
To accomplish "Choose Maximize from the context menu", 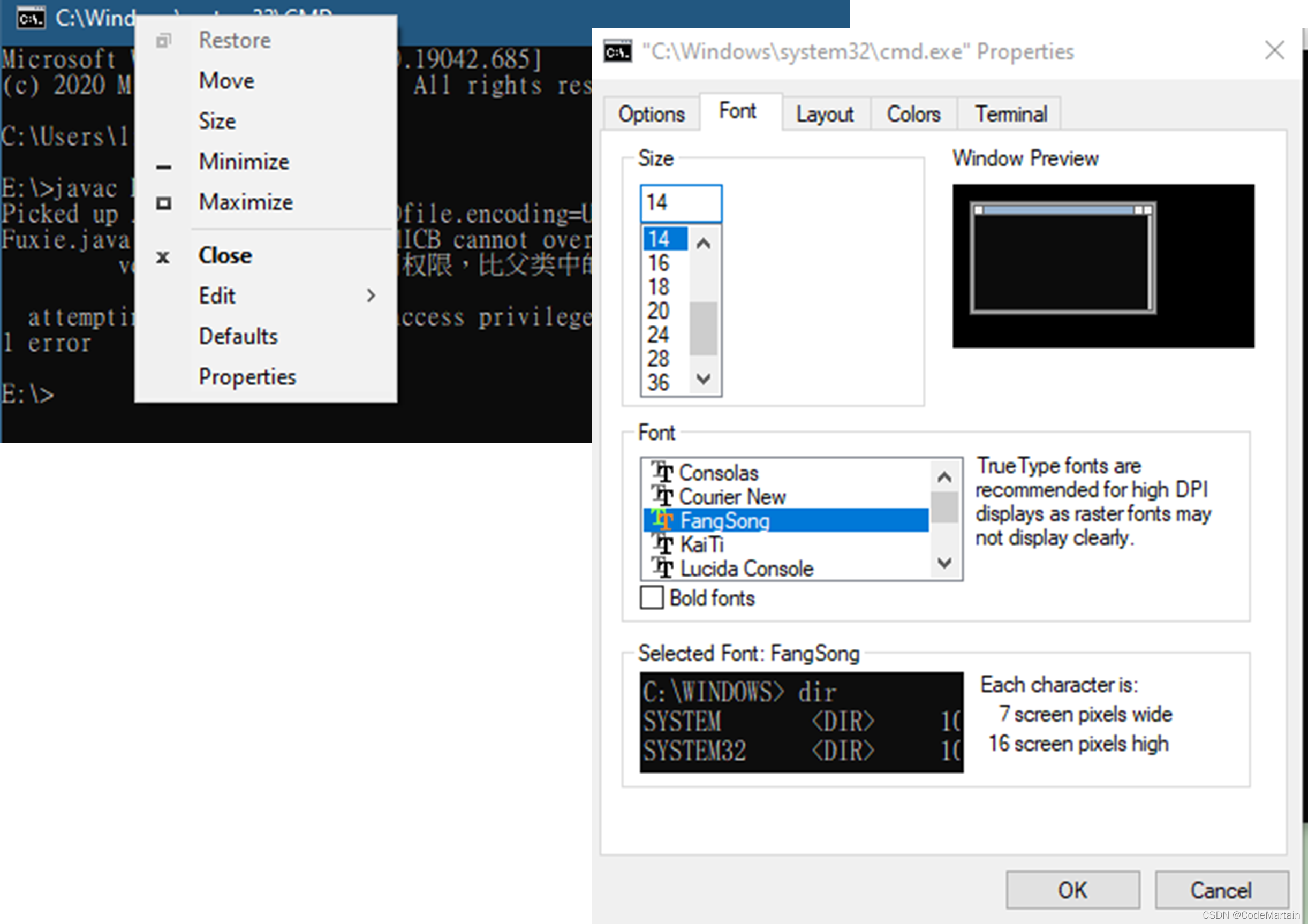I will point(266,202).
